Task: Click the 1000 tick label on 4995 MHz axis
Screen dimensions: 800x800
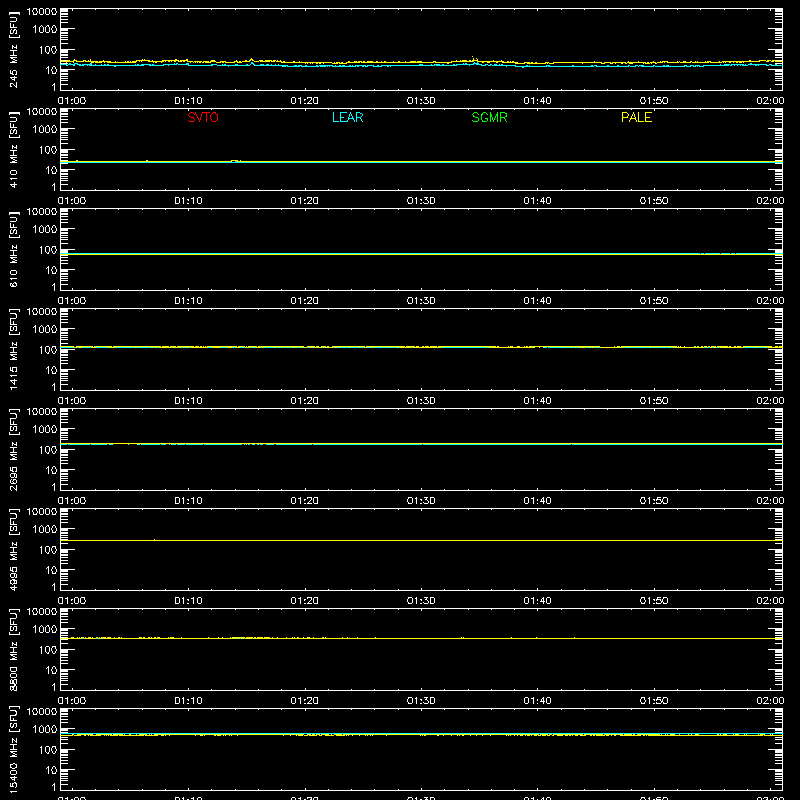Action: coord(45,530)
